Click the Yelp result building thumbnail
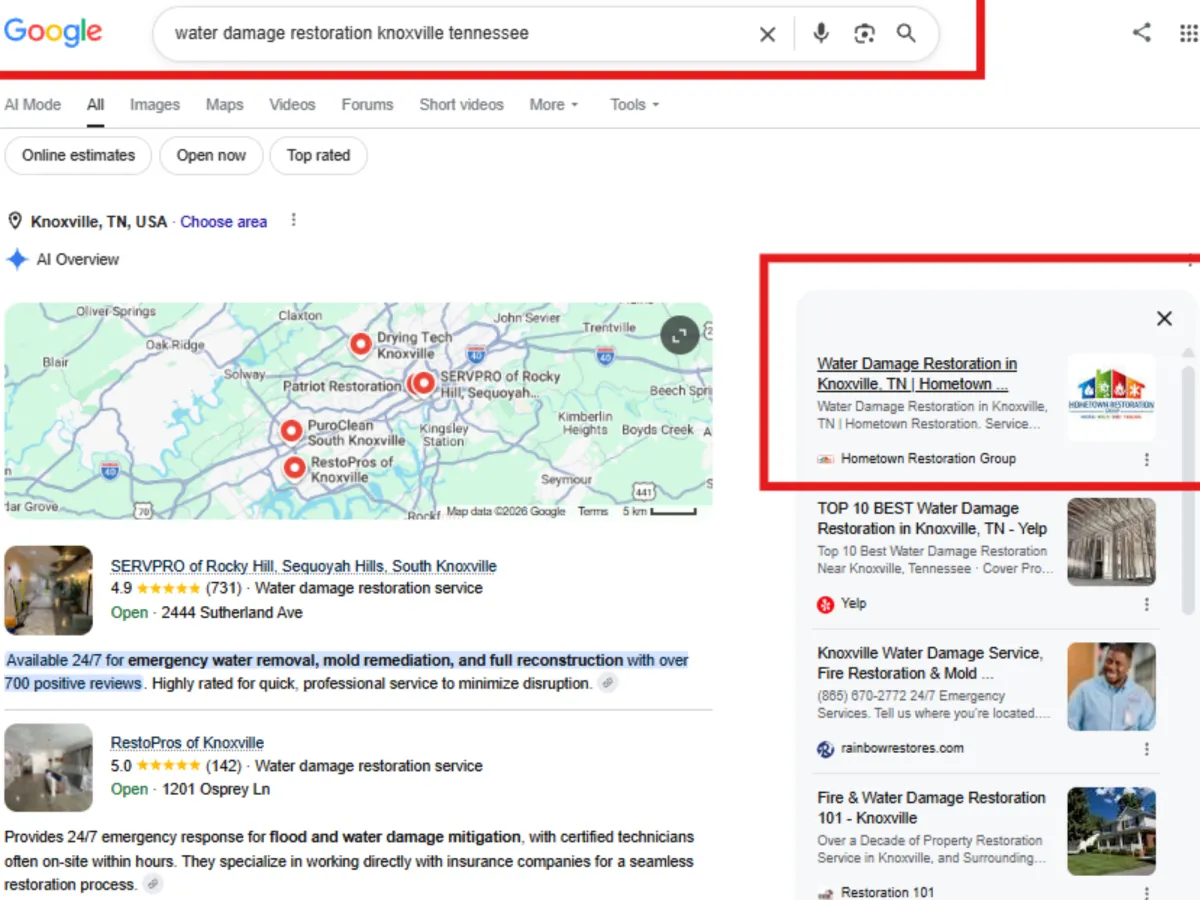The image size is (1200, 900). click(x=1111, y=542)
